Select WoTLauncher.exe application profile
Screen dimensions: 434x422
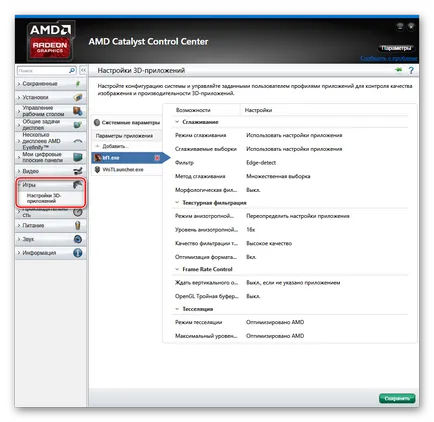[127, 169]
